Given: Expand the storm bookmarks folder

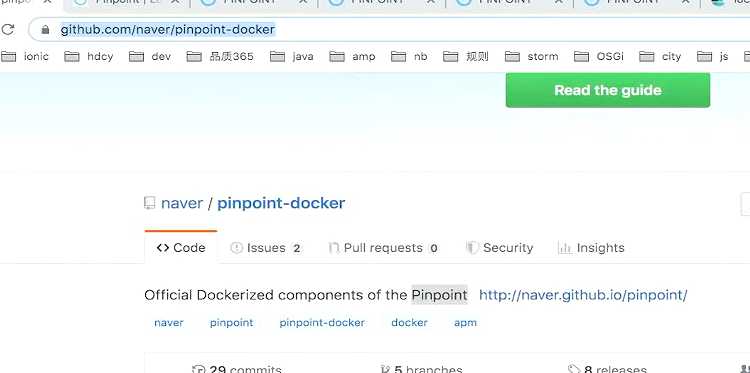Looking at the screenshot, I should [x=532, y=56].
